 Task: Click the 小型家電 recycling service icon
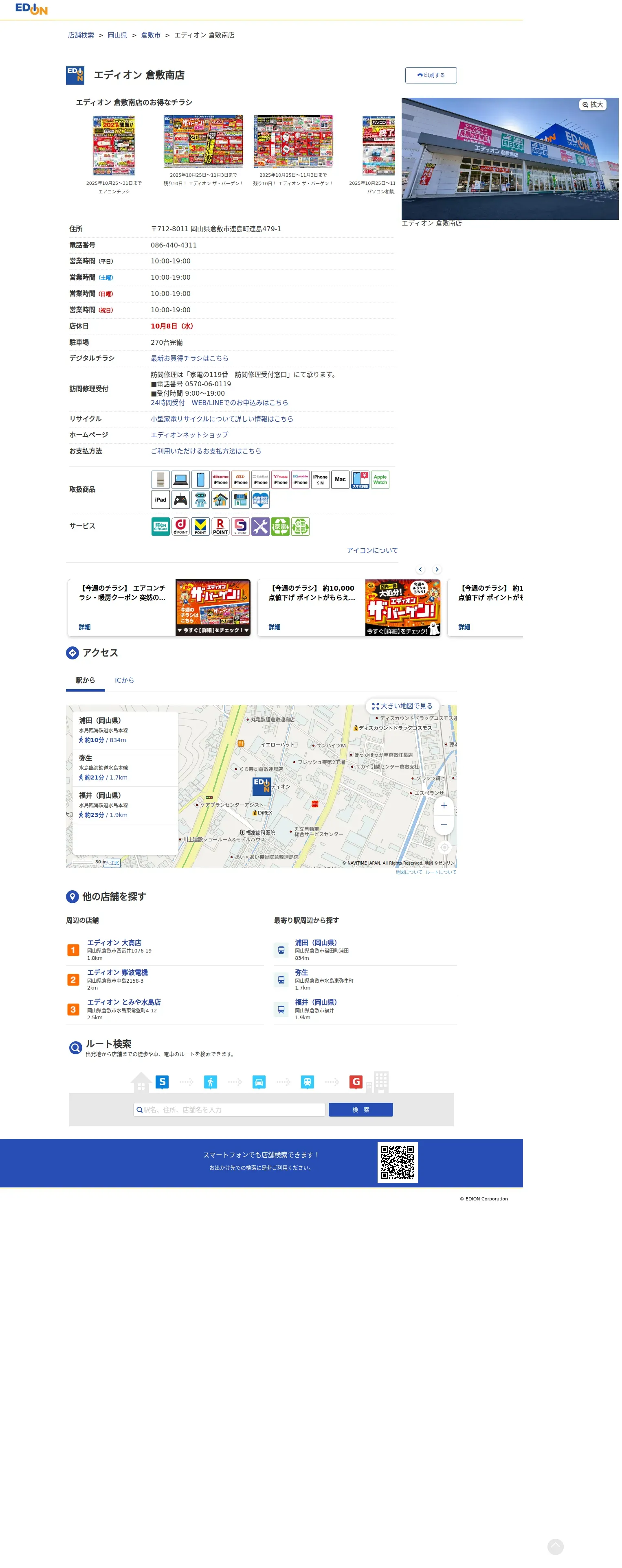pyautogui.click(x=300, y=526)
